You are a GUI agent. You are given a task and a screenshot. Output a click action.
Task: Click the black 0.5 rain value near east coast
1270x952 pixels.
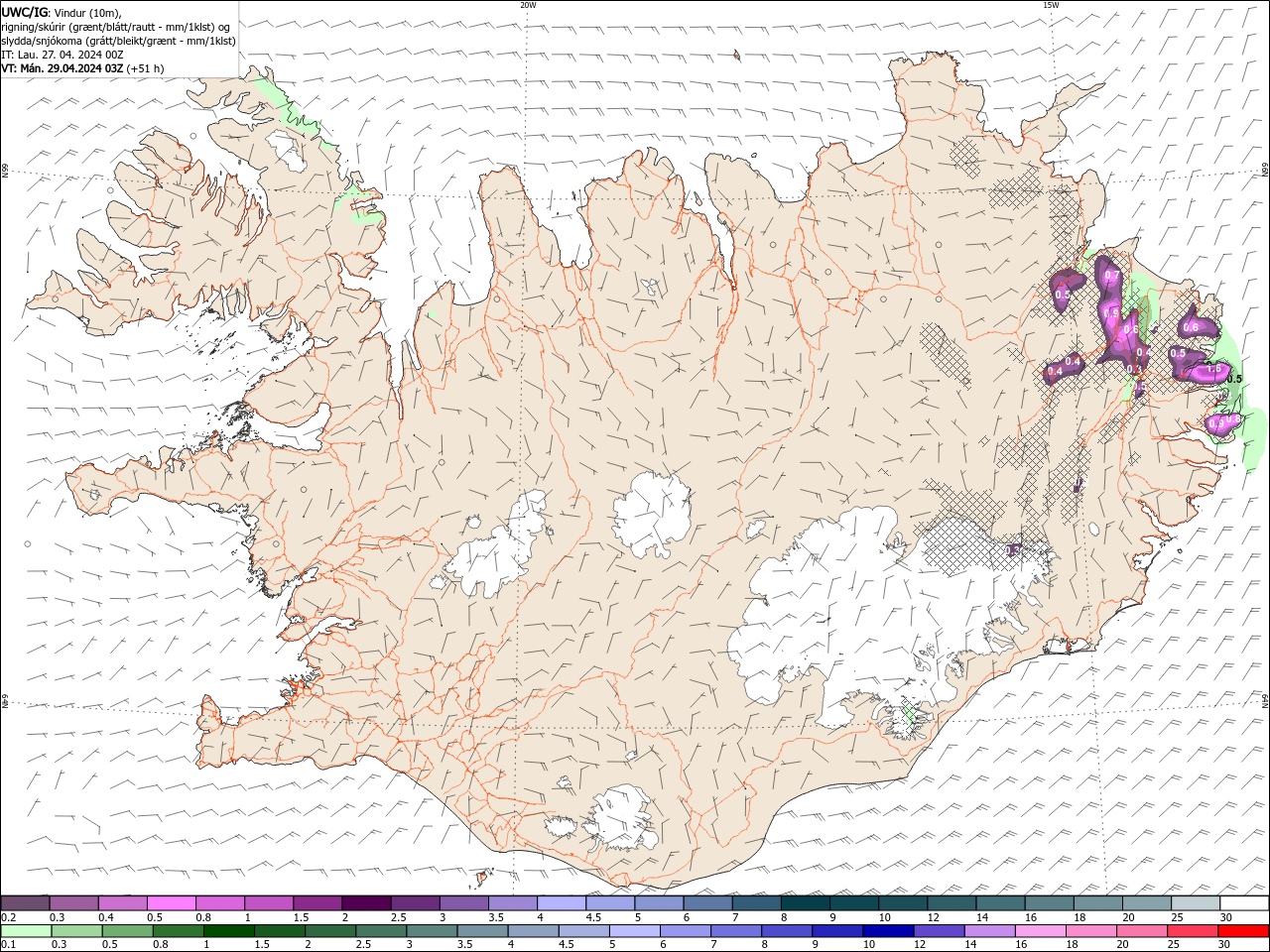1234,378
